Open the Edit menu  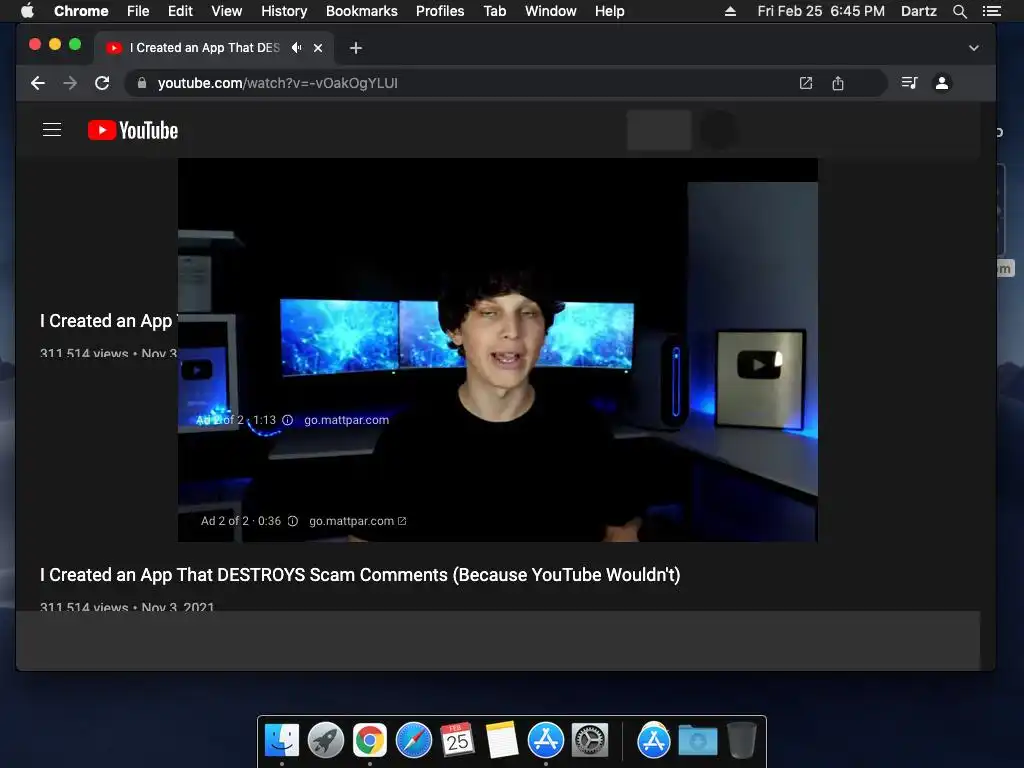pyautogui.click(x=180, y=11)
